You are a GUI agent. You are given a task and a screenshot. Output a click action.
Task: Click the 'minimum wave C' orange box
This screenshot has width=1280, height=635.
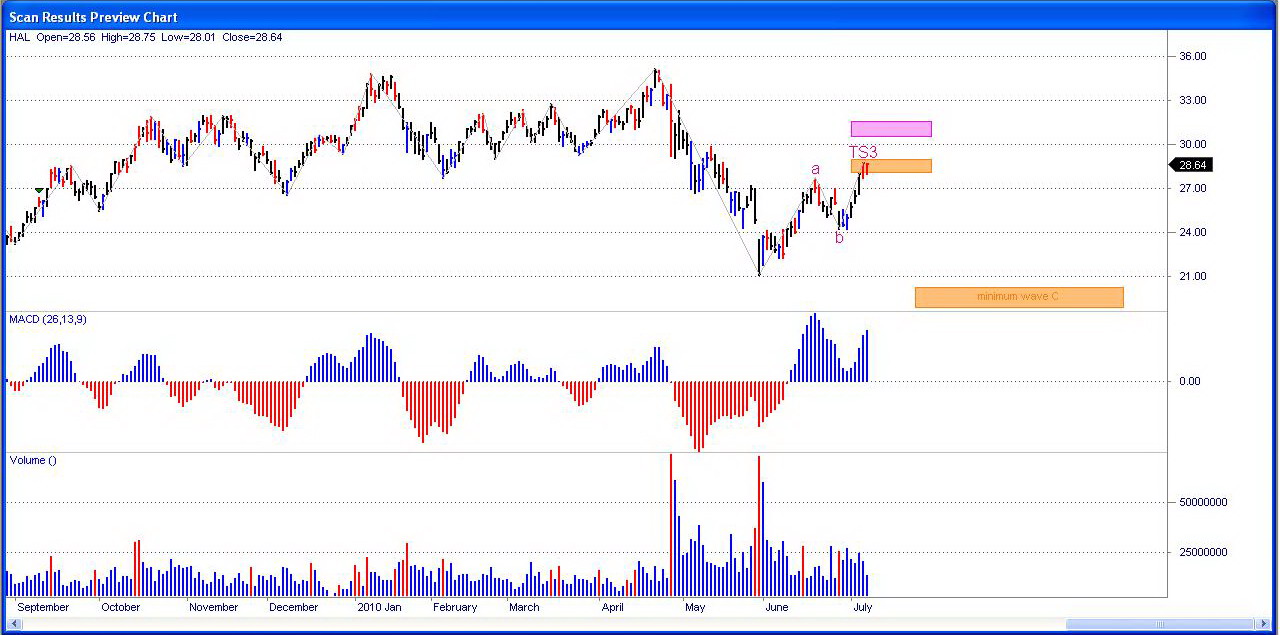[x=1019, y=296]
